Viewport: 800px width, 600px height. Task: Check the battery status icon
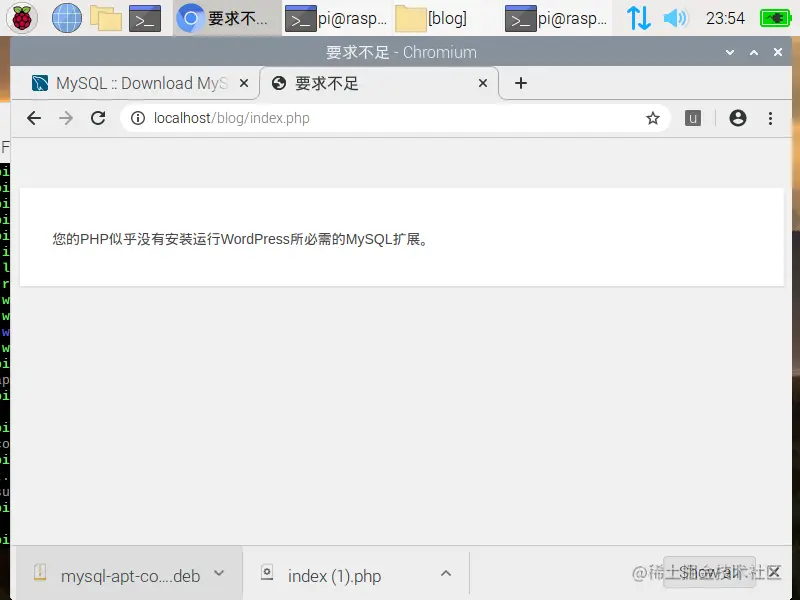775,18
